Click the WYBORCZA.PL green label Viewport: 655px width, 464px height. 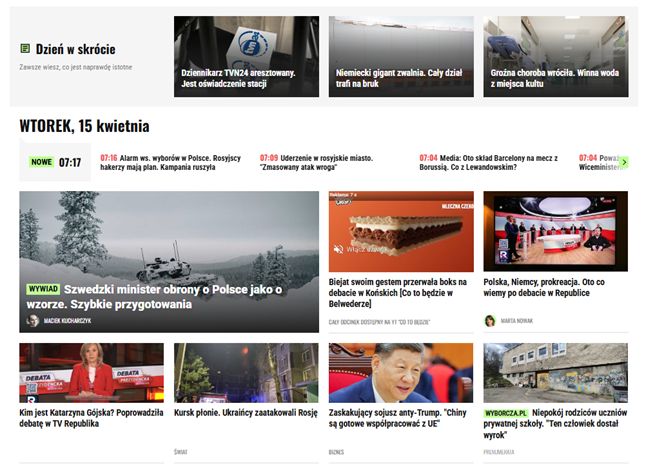tap(506, 413)
